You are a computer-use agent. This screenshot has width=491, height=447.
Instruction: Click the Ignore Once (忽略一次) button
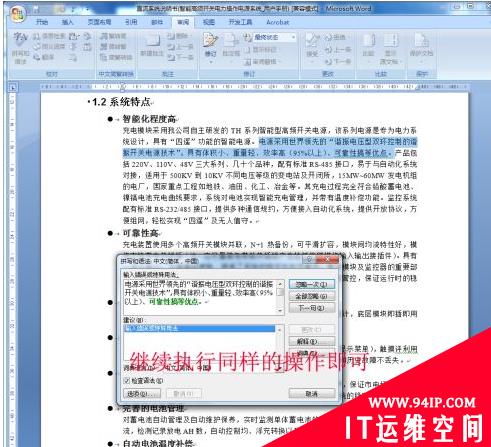pyautogui.click(x=311, y=284)
